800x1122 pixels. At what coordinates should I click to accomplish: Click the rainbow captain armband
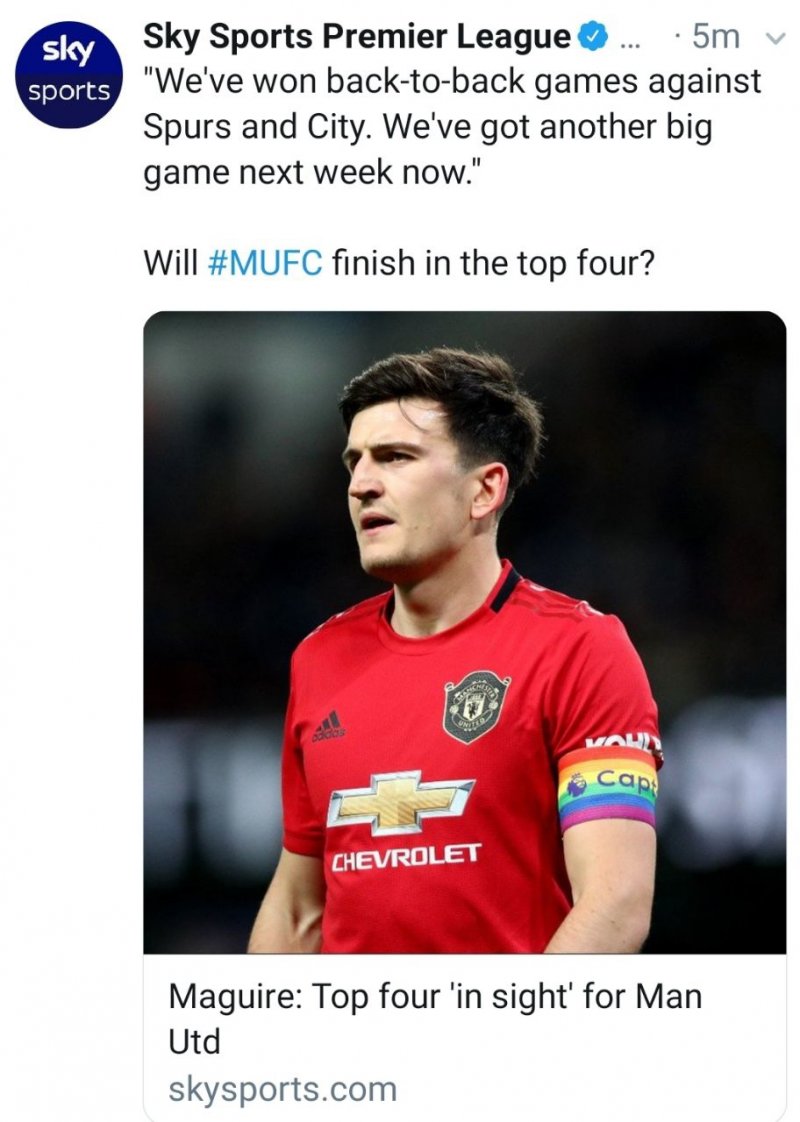[x=607, y=787]
